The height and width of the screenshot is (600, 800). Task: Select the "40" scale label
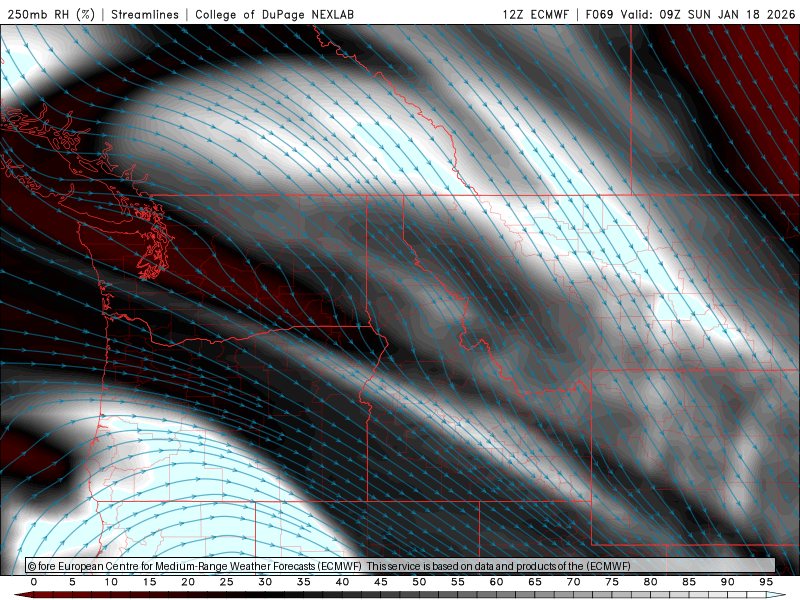pos(342,582)
